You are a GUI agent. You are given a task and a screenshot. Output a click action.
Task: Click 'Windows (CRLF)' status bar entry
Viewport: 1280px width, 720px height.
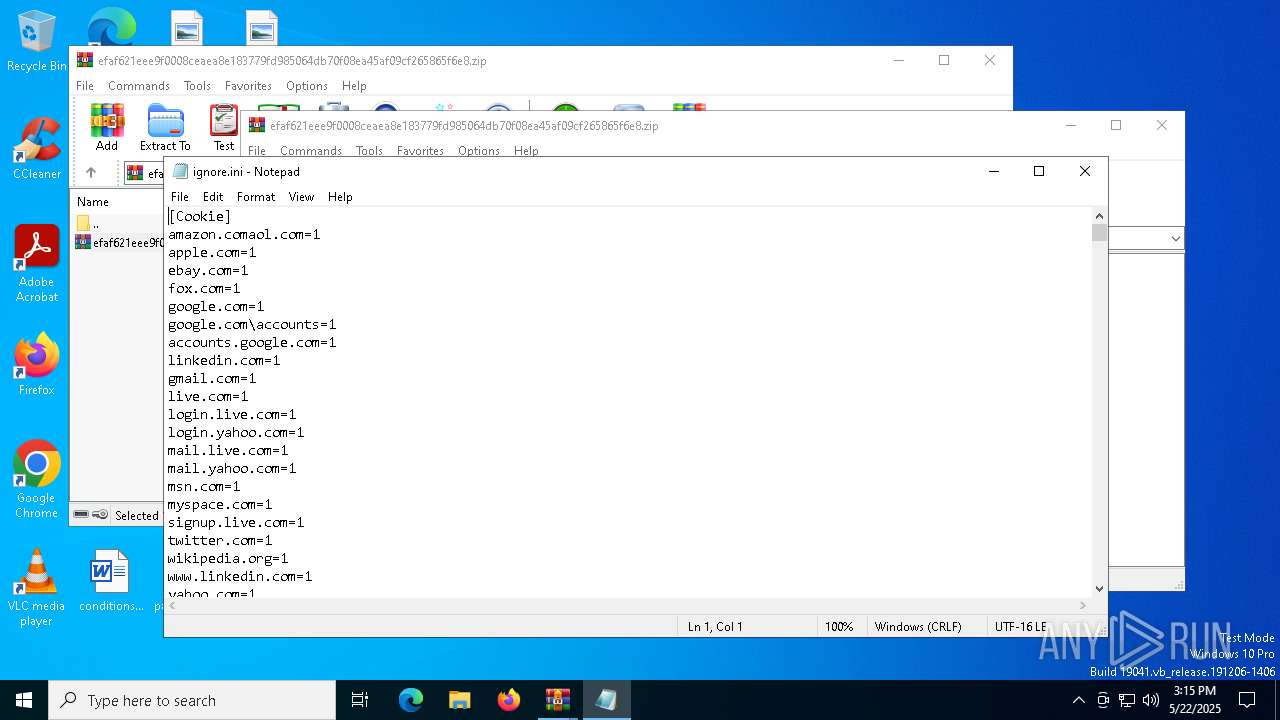[x=918, y=627]
